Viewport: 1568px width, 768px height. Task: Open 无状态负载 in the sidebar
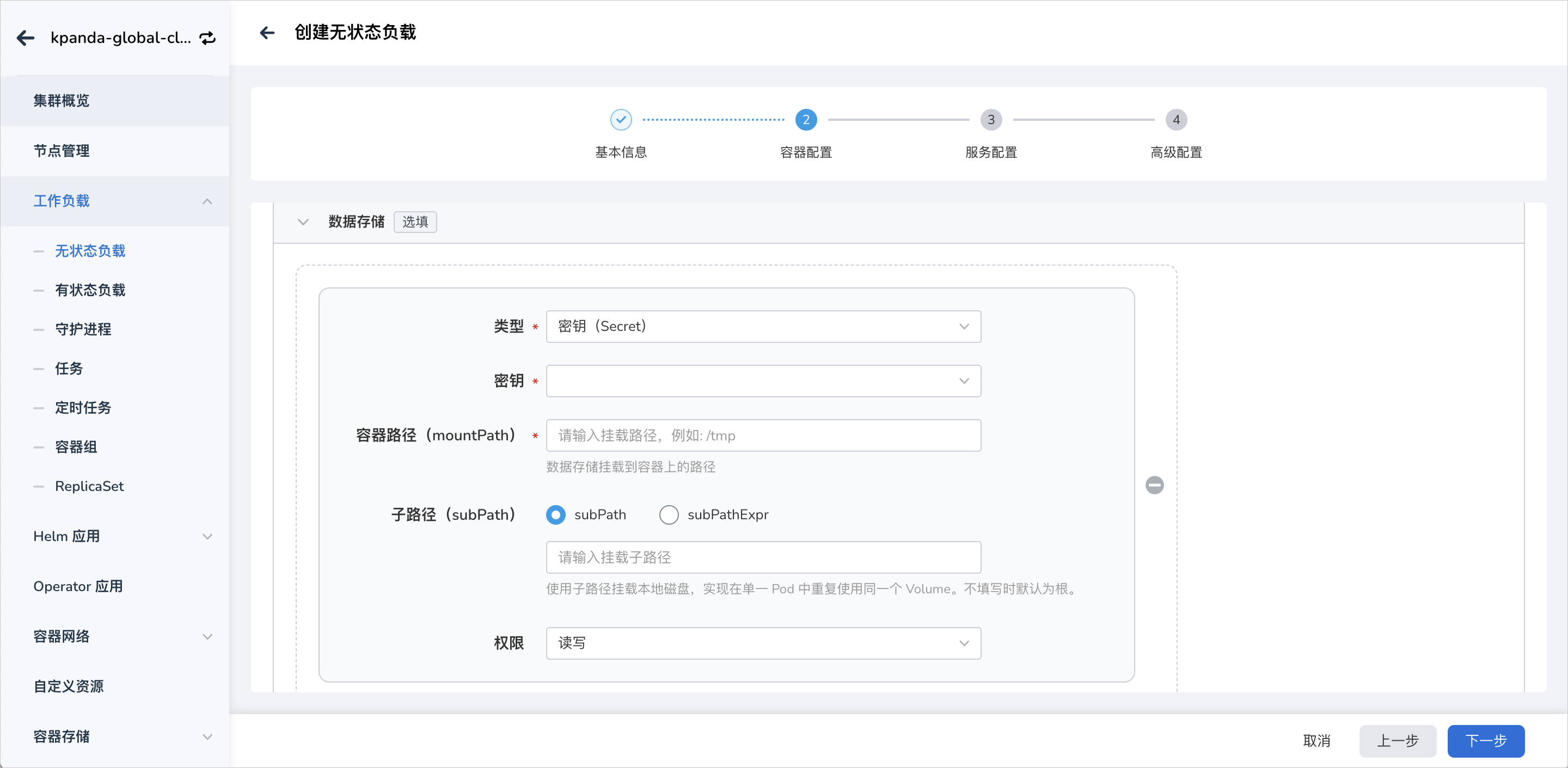click(90, 251)
